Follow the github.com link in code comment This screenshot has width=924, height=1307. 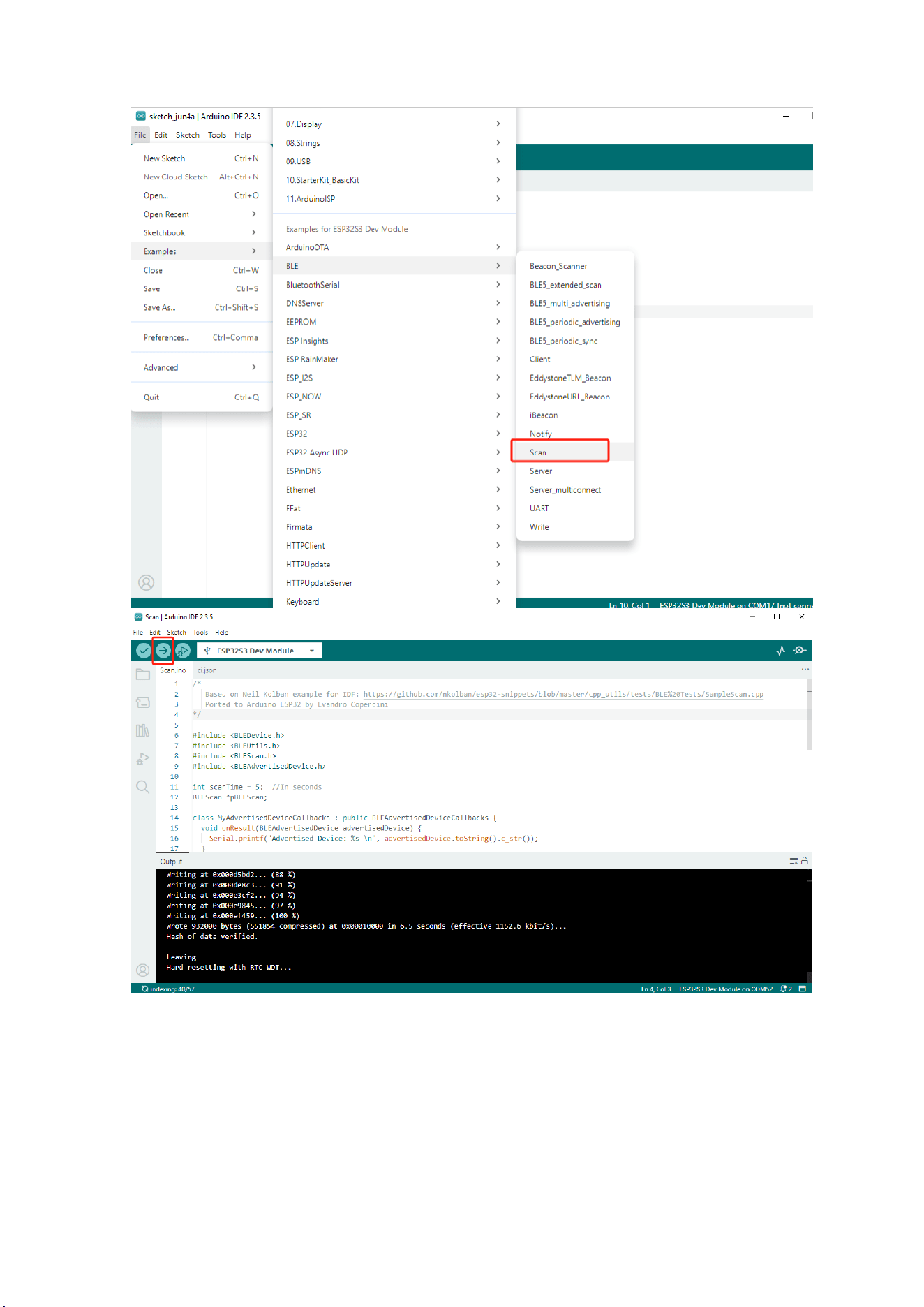tap(563, 694)
